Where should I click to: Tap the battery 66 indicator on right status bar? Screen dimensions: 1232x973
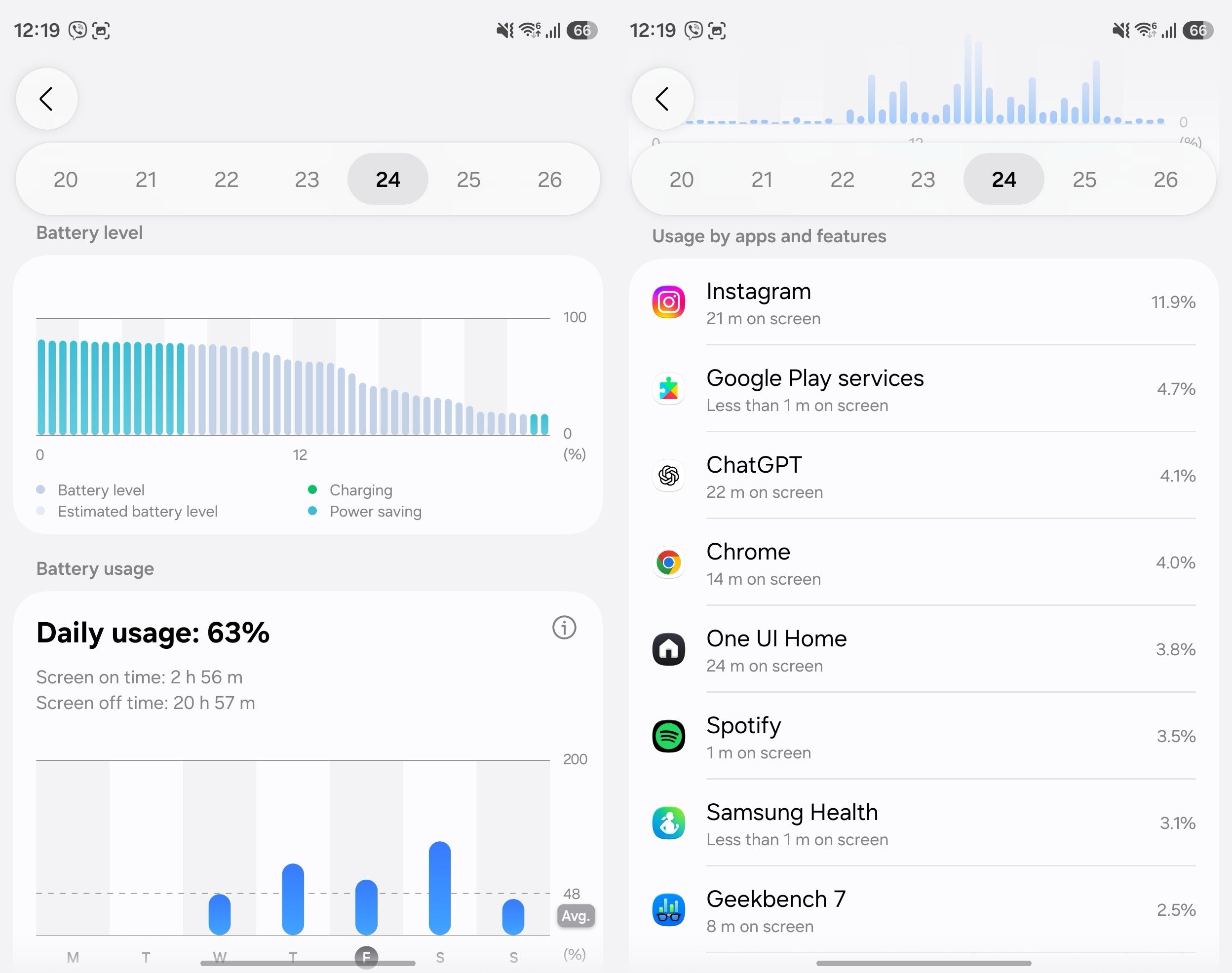coord(1198,30)
